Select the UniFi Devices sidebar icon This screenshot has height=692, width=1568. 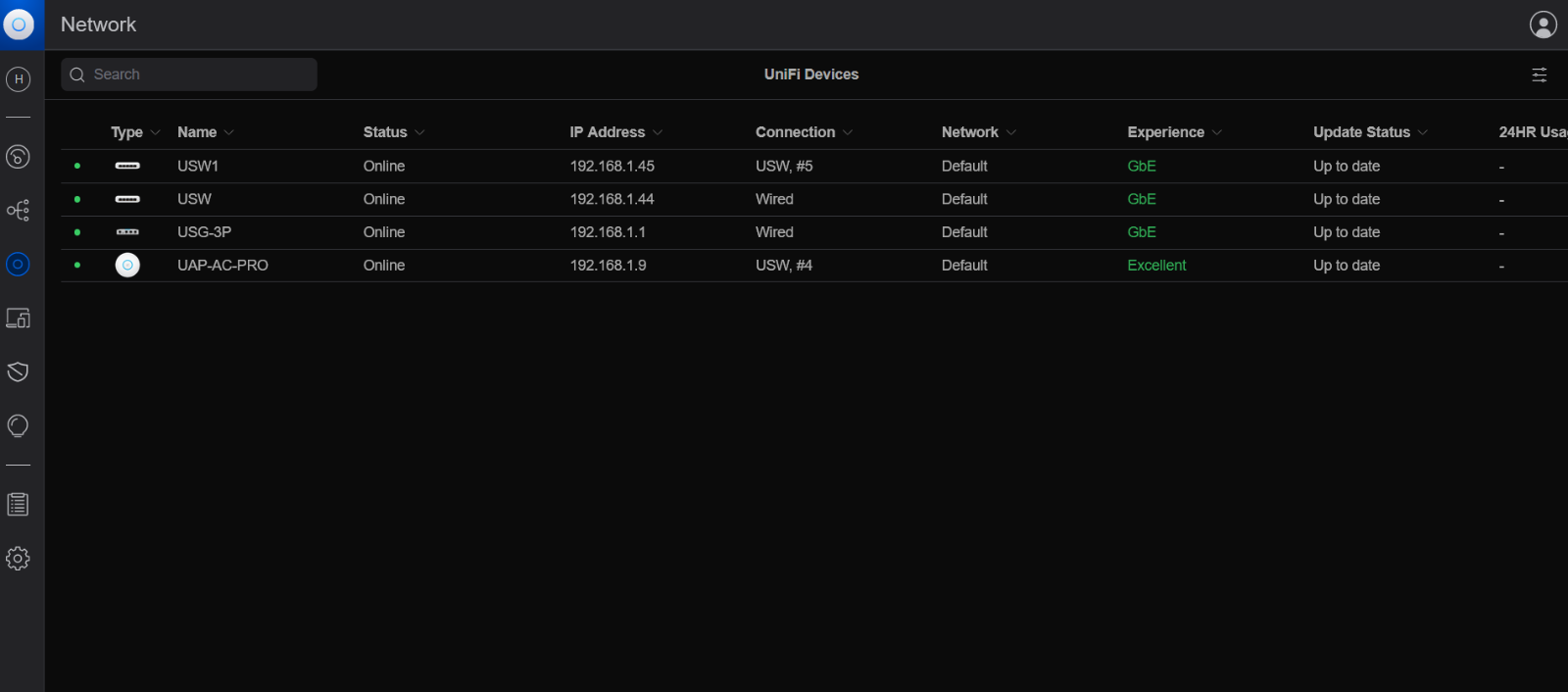19,265
